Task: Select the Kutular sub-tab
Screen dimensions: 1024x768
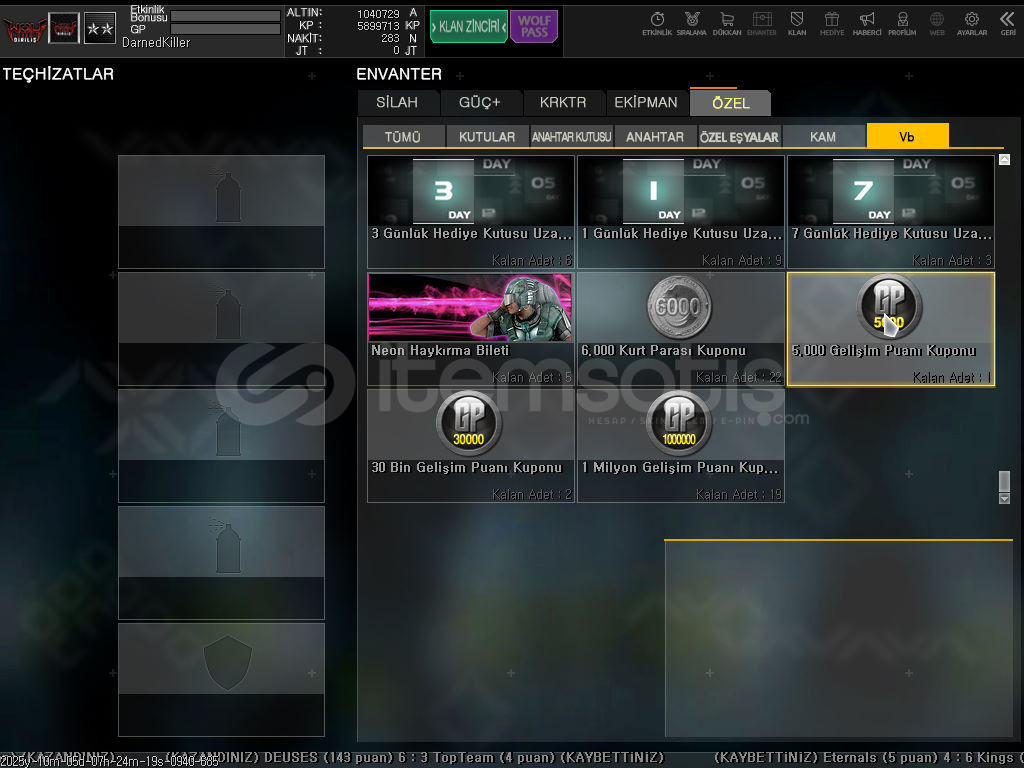Action: coord(487,137)
